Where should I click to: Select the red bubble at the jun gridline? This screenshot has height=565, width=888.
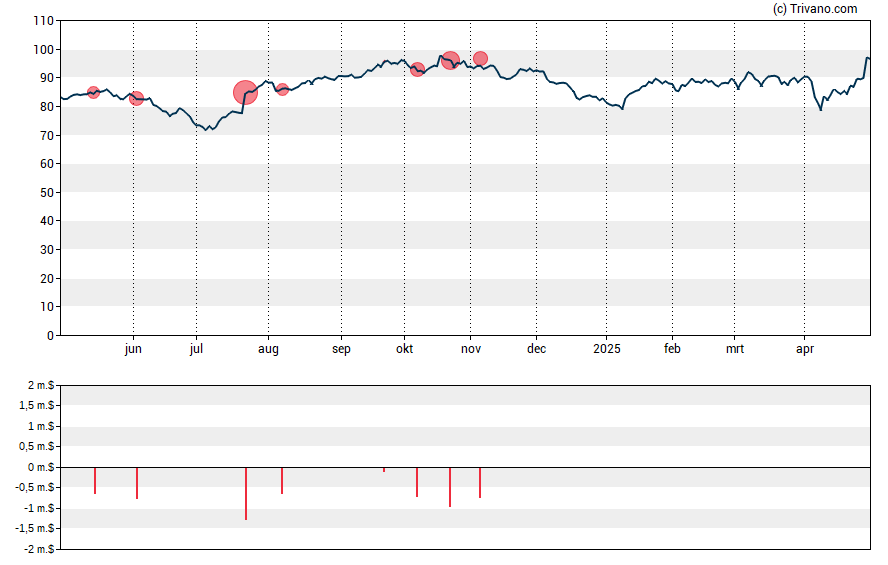[x=136, y=99]
